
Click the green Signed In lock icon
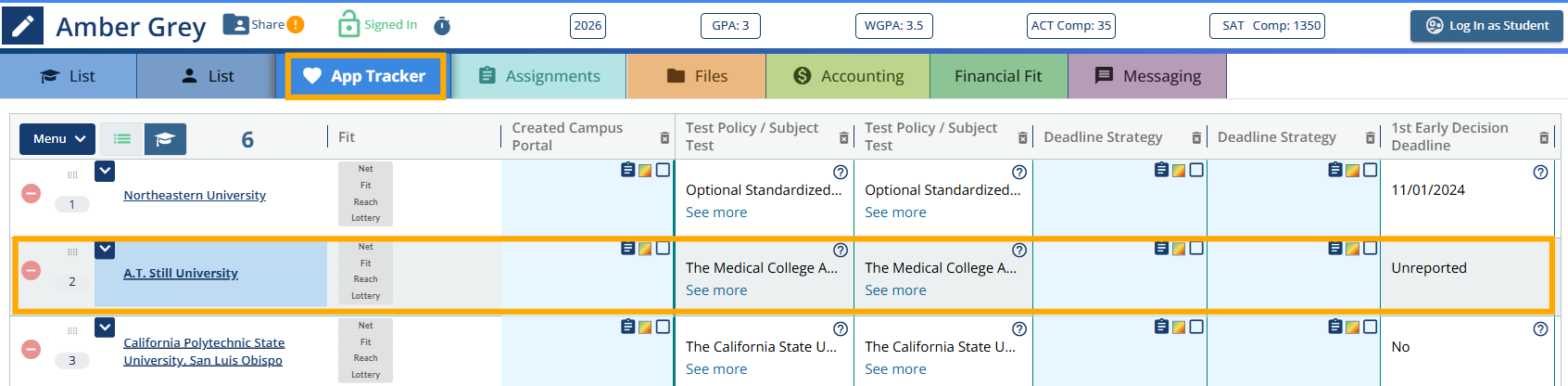click(x=348, y=24)
